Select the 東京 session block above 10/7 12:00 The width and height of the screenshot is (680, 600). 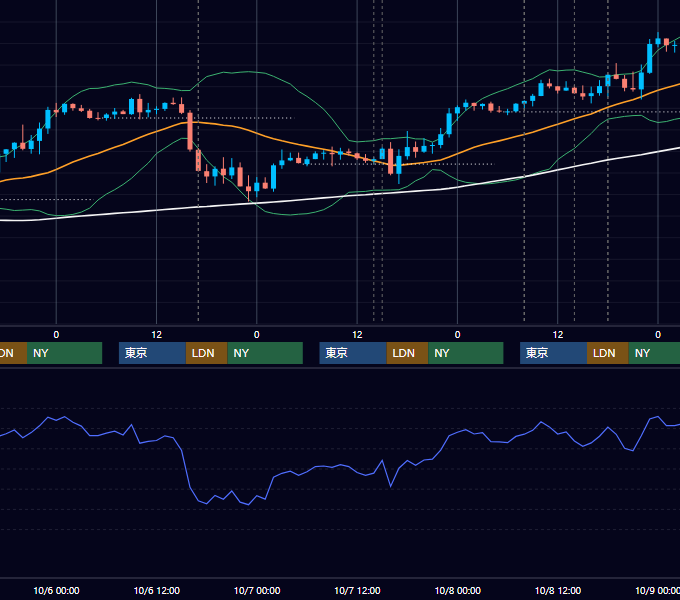[x=353, y=353]
